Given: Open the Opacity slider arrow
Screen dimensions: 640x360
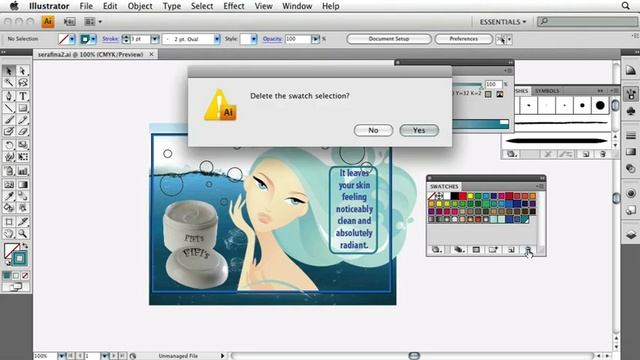Looking at the screenshot, I should coord(315,39).
